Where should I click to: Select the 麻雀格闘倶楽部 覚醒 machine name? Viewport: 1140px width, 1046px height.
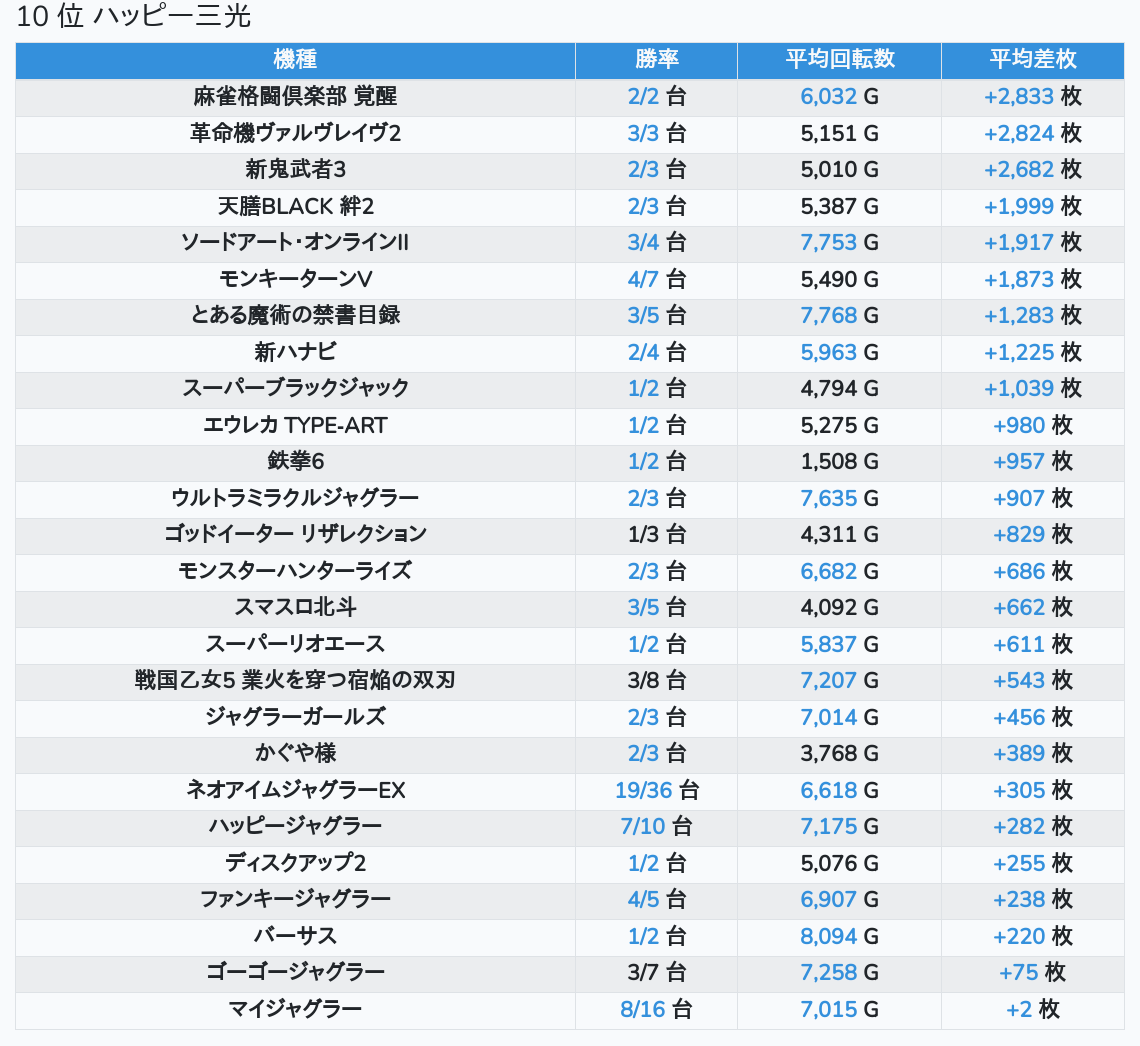(x=295, y=97)
